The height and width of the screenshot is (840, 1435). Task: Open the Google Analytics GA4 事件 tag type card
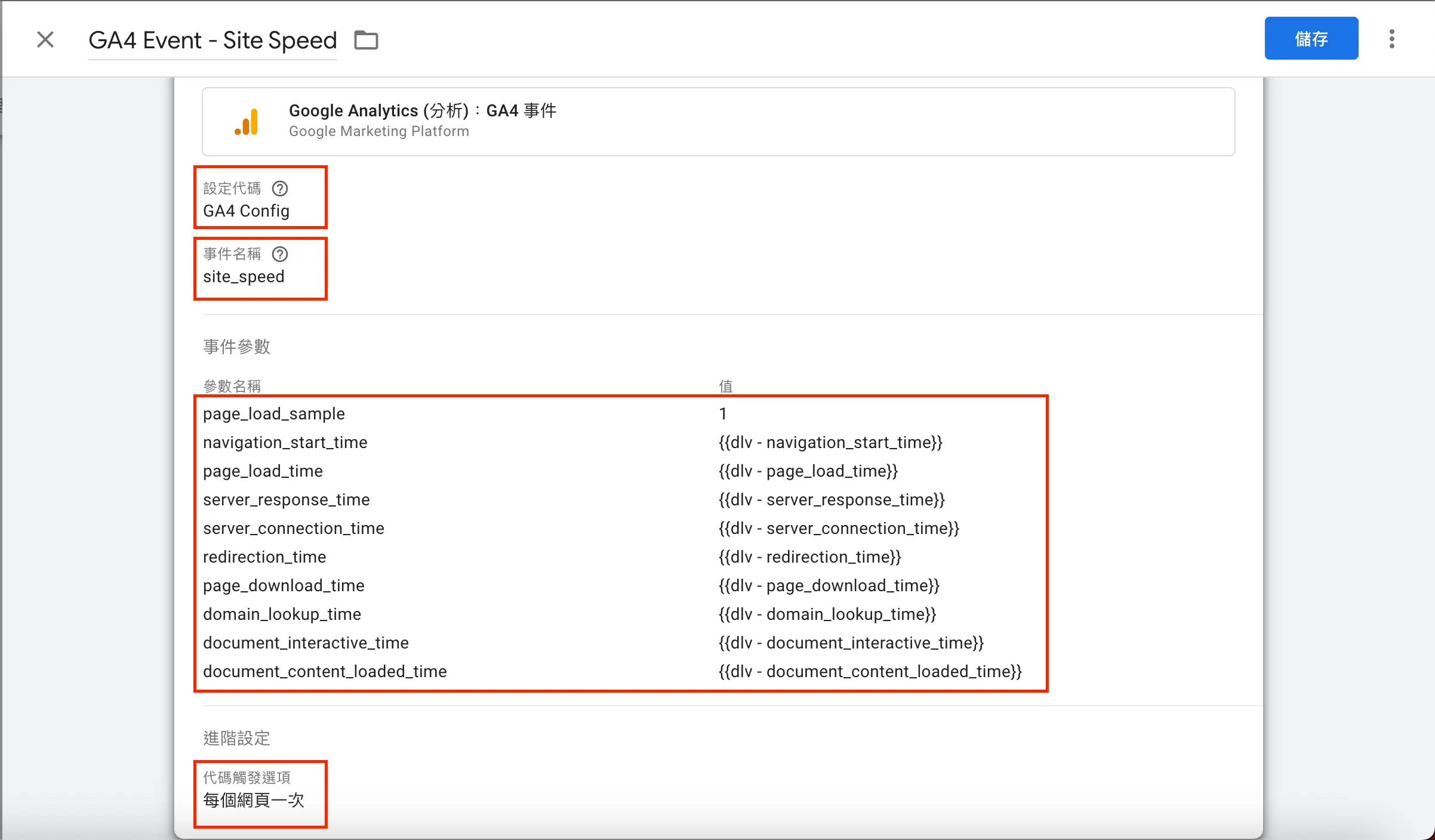tap(718, 122)
